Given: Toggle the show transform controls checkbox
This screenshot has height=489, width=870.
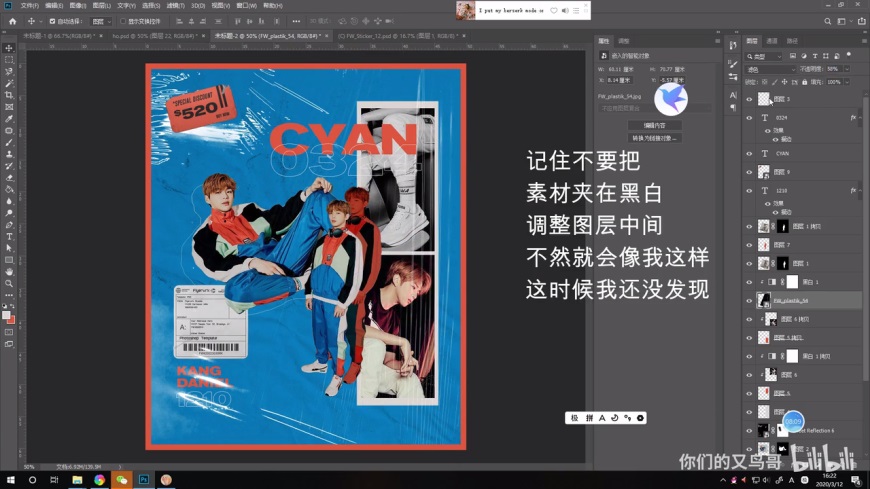Looking at the screenshot, I should coord(123,21).
